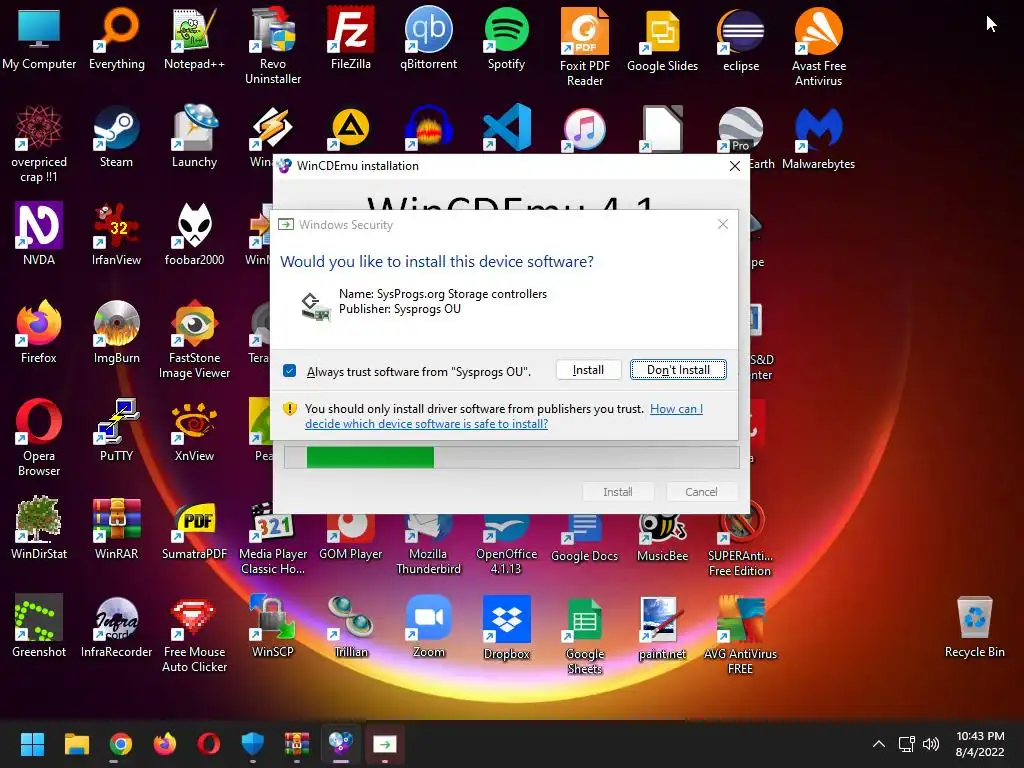Launch paint.net desktop icon
1024x768 pixels.
pos(662,627)
